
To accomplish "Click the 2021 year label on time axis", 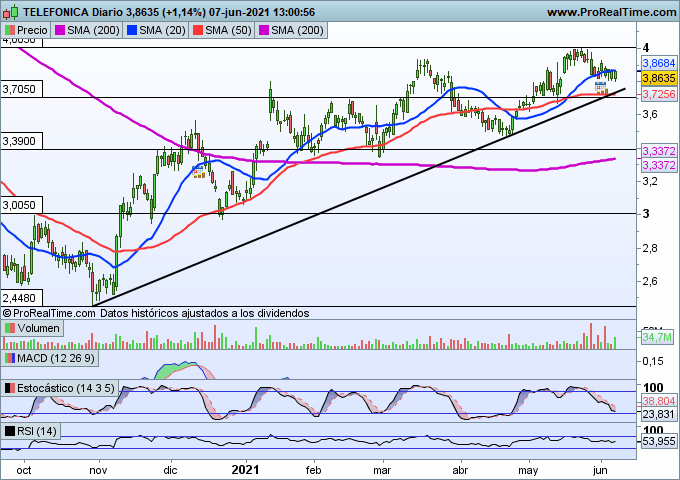I will [x=245, y=470].
